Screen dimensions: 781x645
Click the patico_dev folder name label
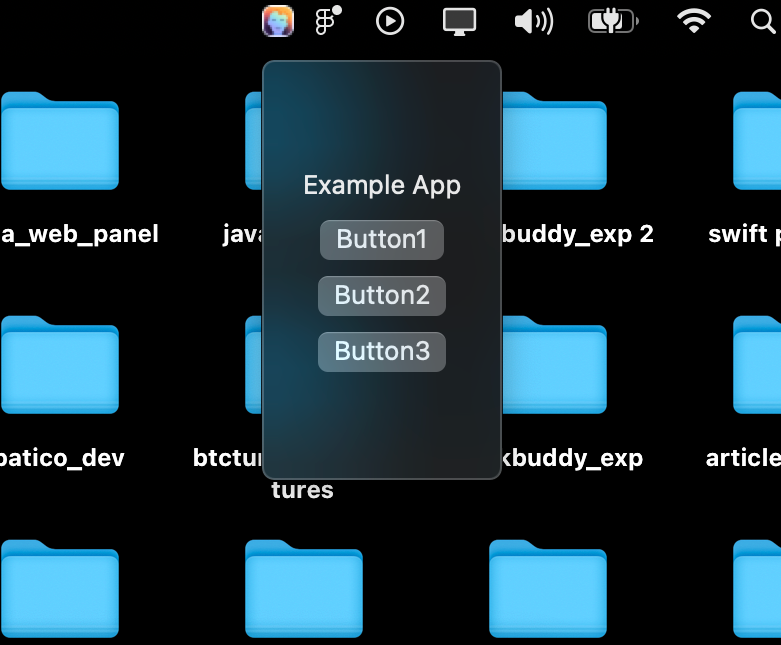point(62,458)
